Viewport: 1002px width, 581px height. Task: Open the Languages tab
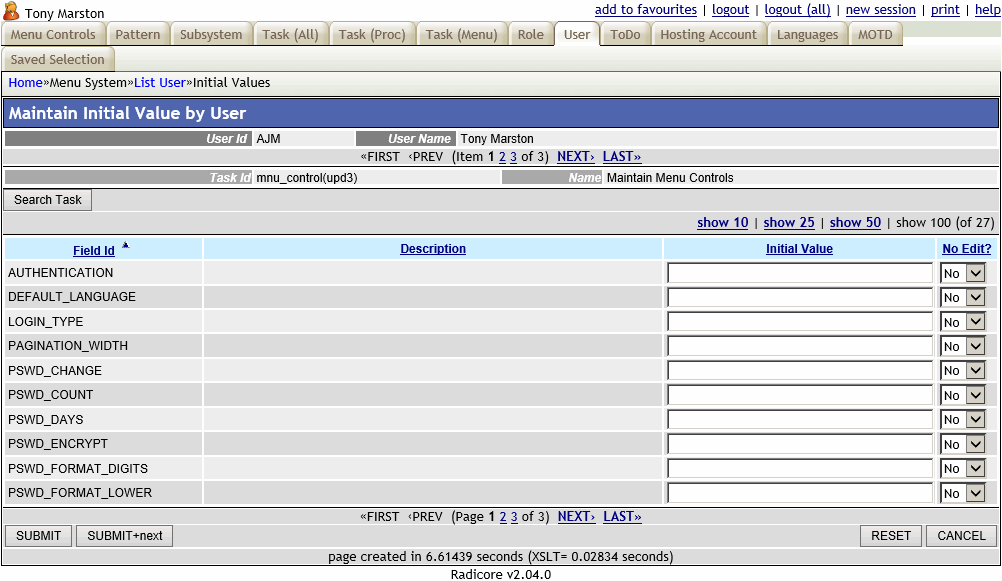click(x=807, y=33)
